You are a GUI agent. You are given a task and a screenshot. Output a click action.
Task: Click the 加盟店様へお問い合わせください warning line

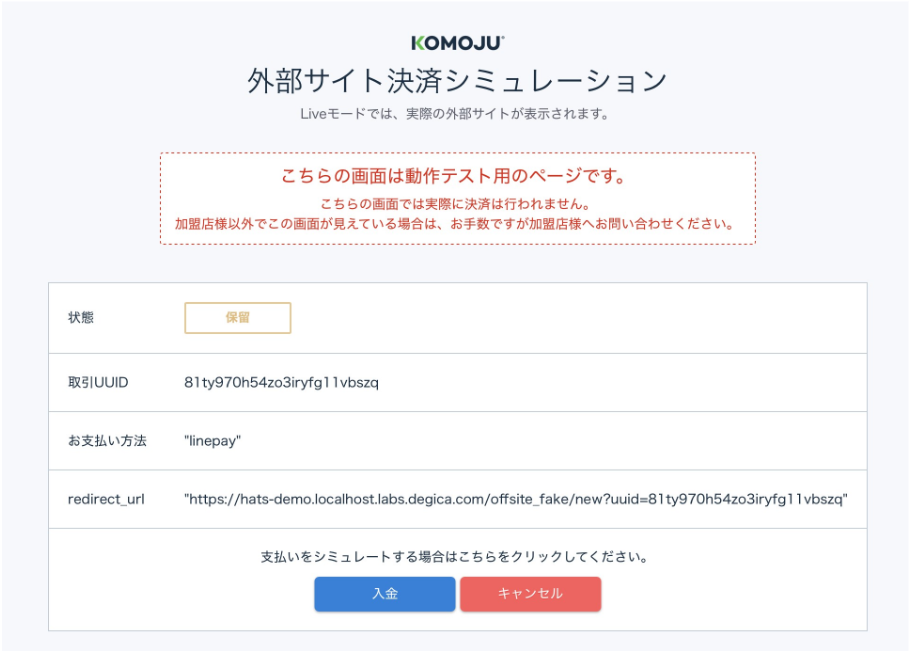[x=456, y=224]
